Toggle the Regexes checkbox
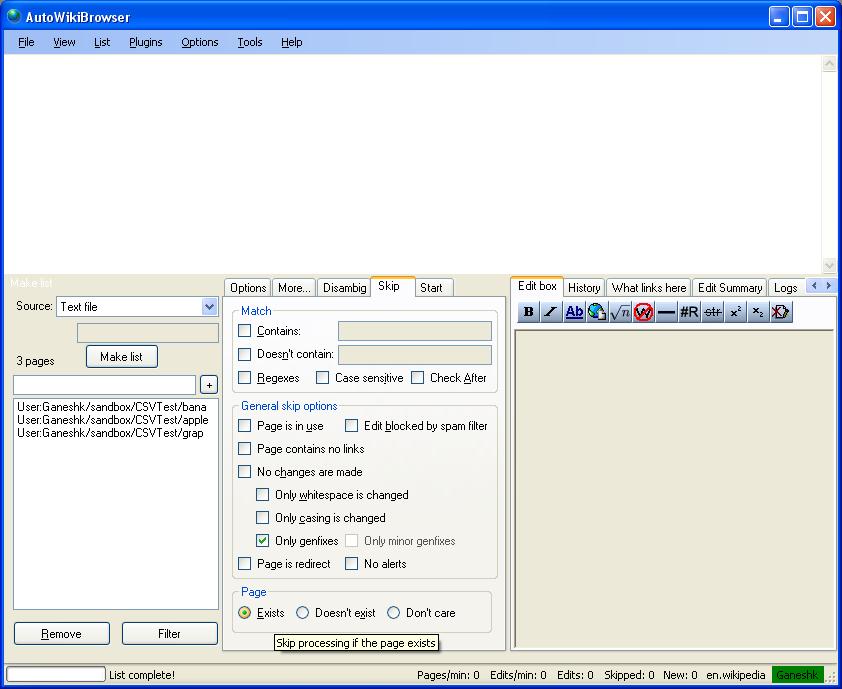 (x=244, y=378)
